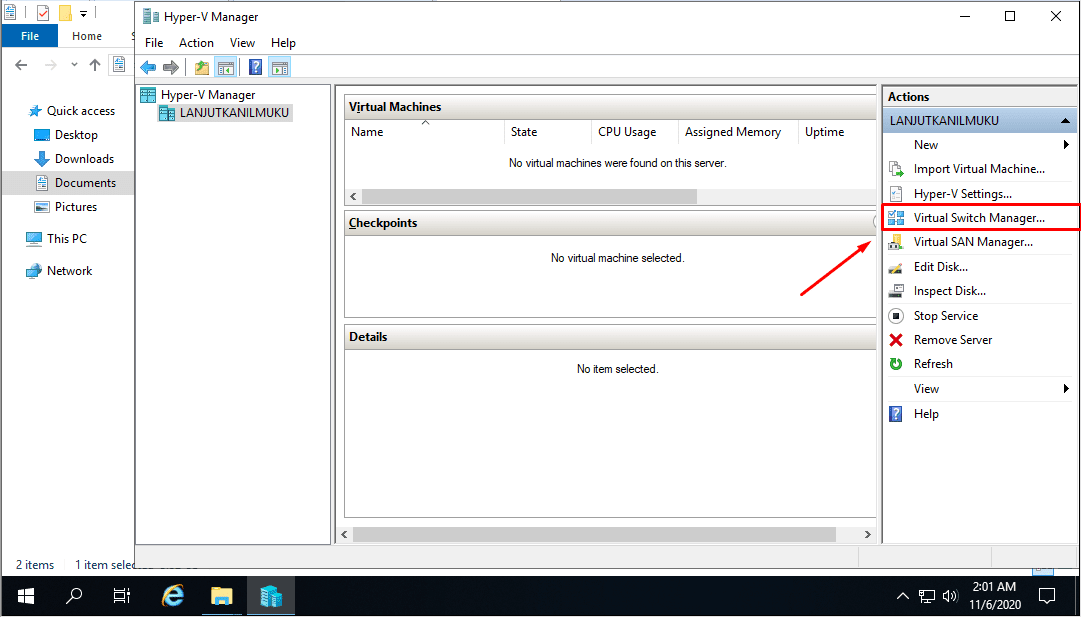The width and height of the screenshot is (1081, 617).
Task: Click Hyper-V Manager taskbar button
Action: (x=271, y=596)
